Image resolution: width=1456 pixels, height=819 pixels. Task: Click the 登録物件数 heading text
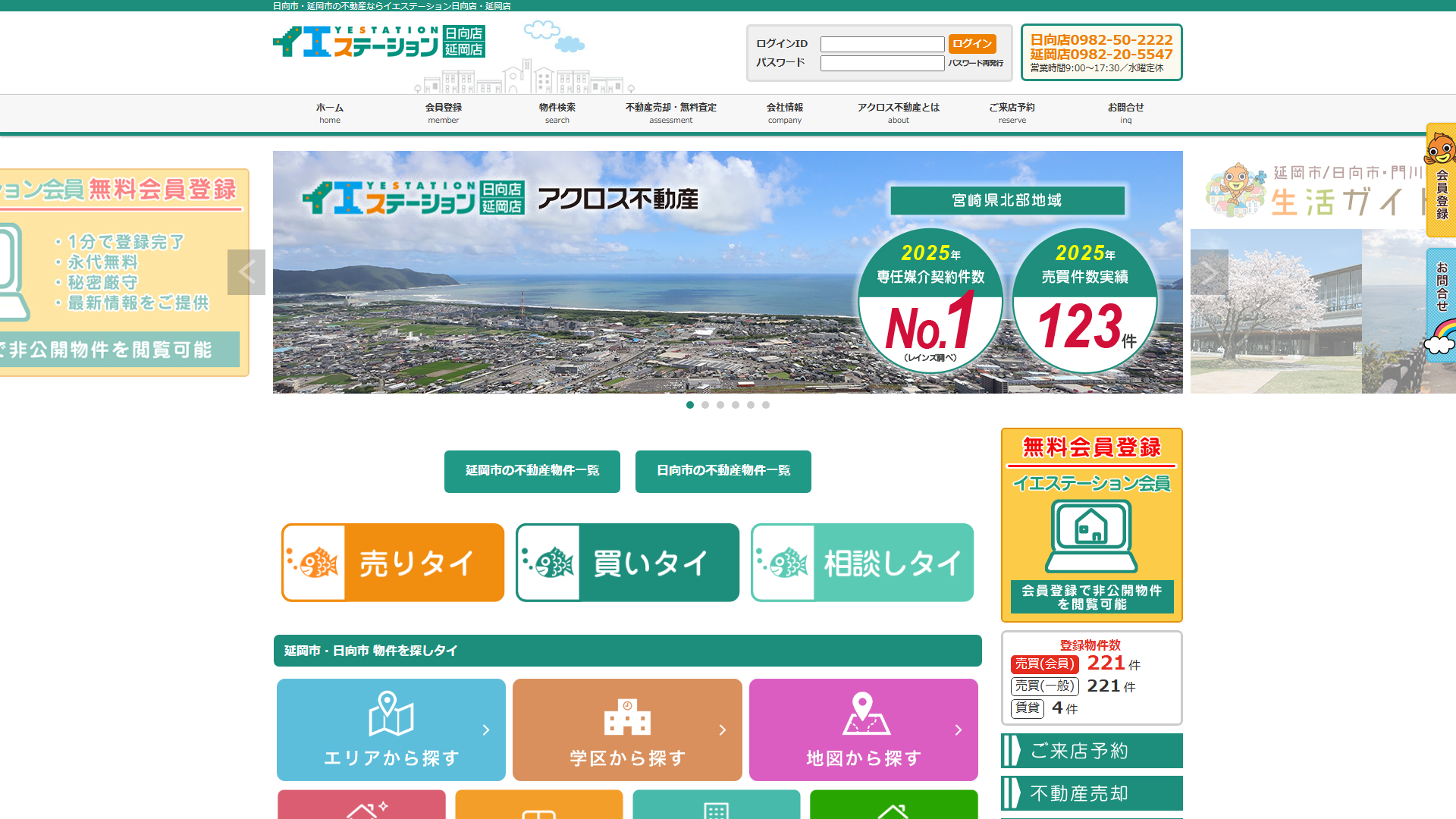point(1090,645)
